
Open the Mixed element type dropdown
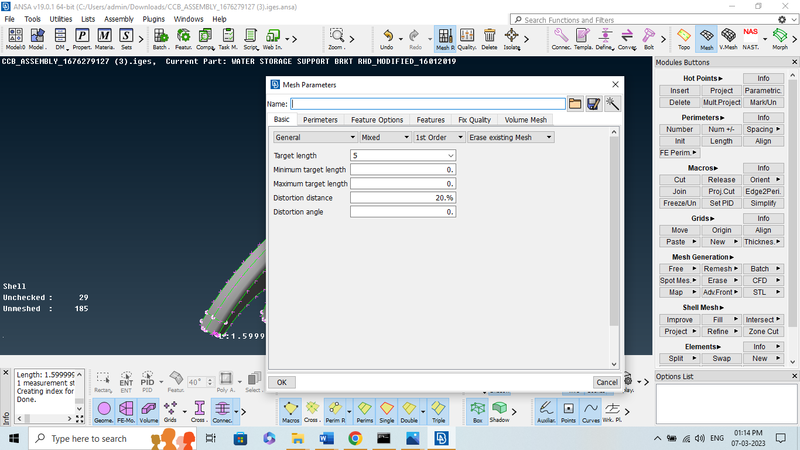385,137
